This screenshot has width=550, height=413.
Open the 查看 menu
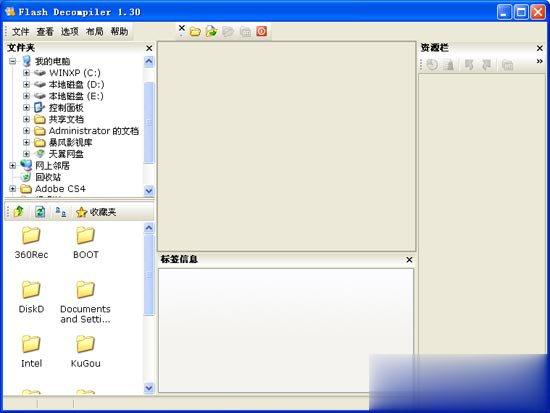45,32
